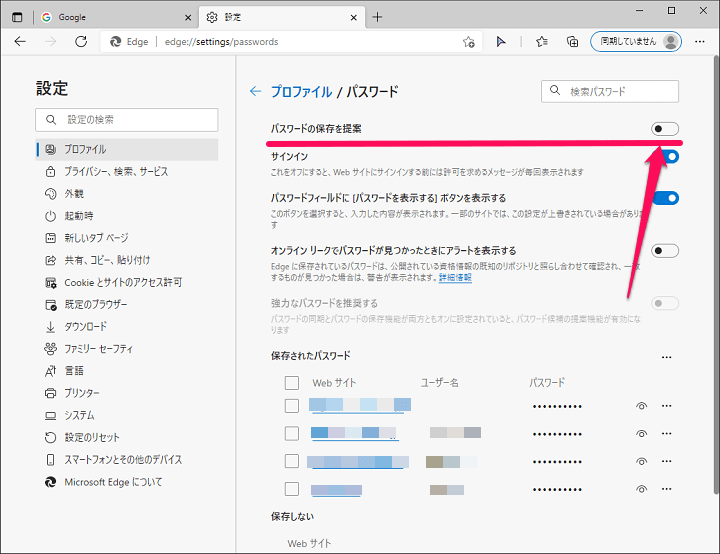Open a new tab with plus button
Screen dimensions: 720x554
pos(377,17)
